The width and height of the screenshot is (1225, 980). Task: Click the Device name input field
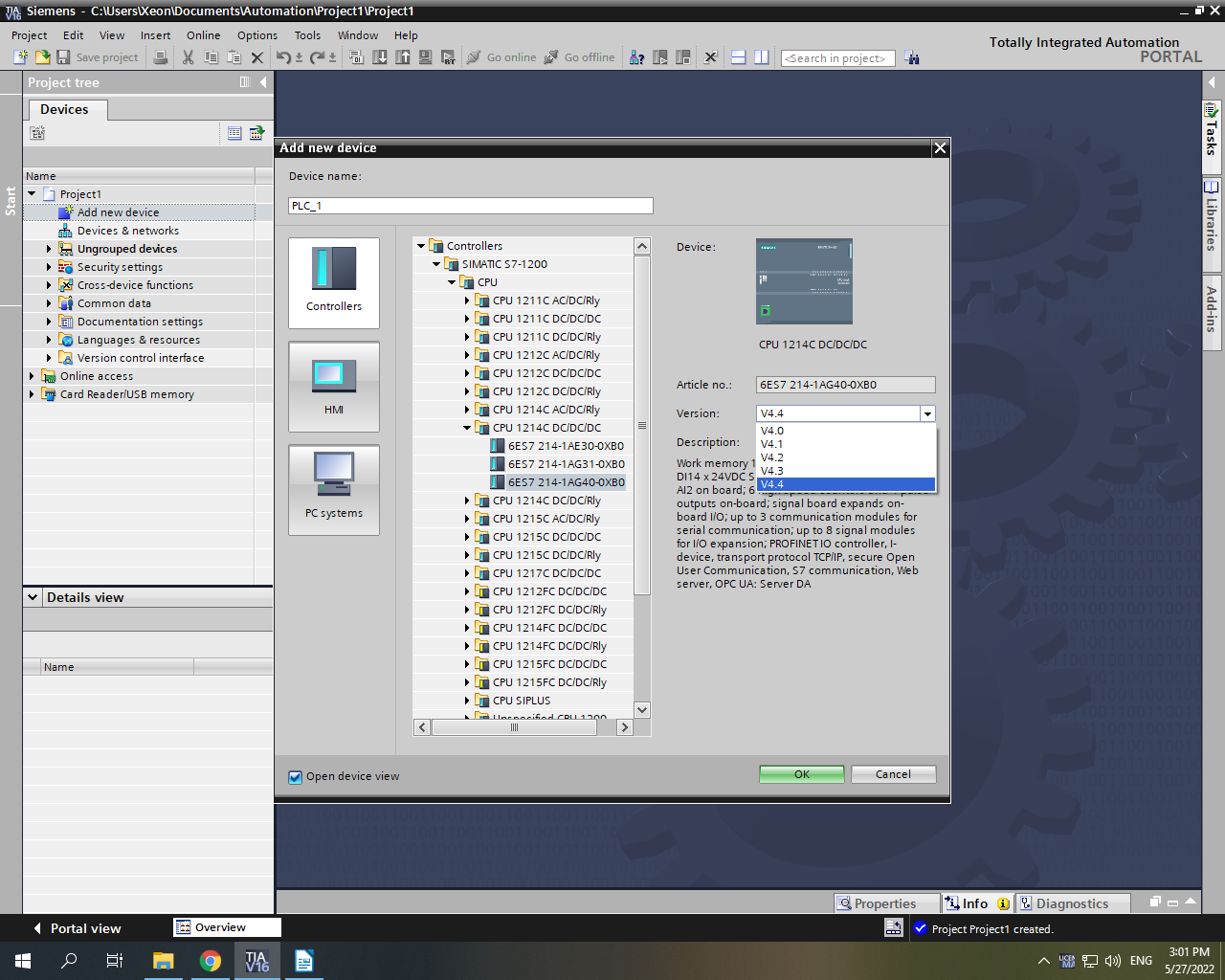click(470, 206)
